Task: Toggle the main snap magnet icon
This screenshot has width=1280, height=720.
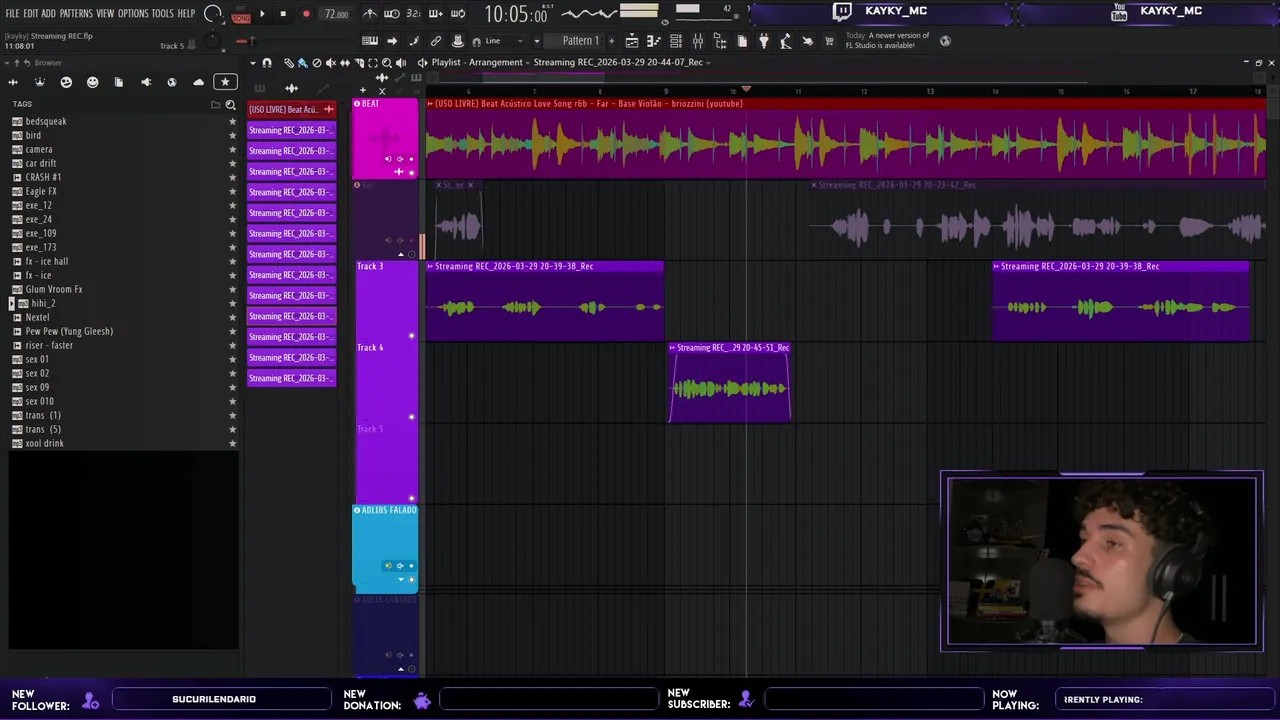Action: pos(476,41)
